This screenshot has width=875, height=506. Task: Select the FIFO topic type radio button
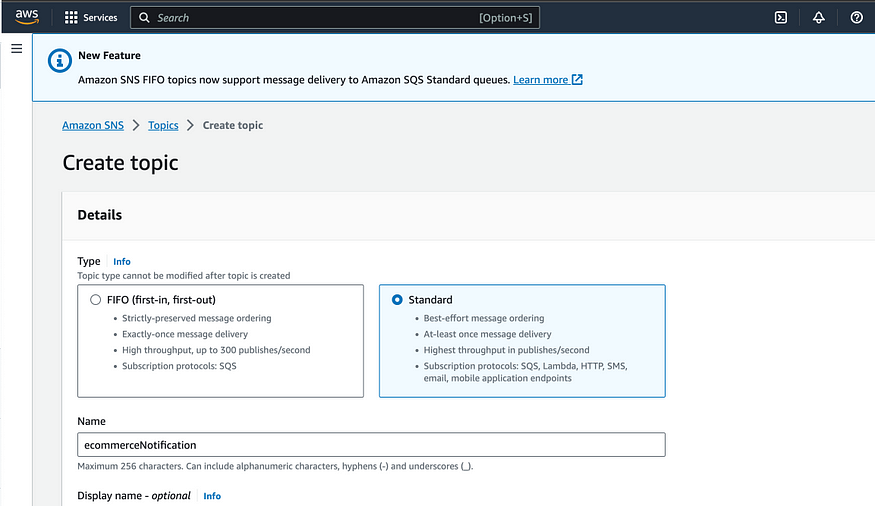(x=95, y=299)
